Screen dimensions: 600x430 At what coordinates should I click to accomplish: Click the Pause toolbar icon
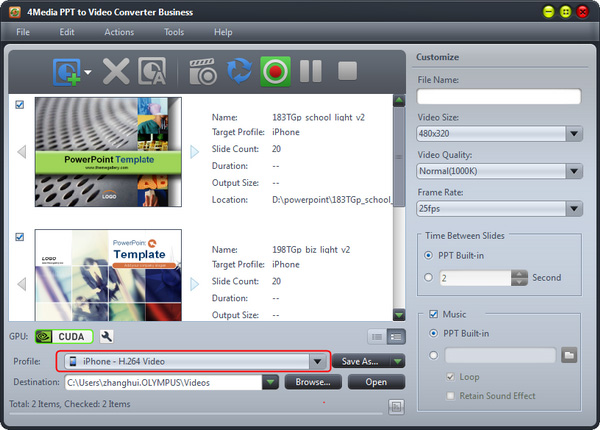point(311,71)
